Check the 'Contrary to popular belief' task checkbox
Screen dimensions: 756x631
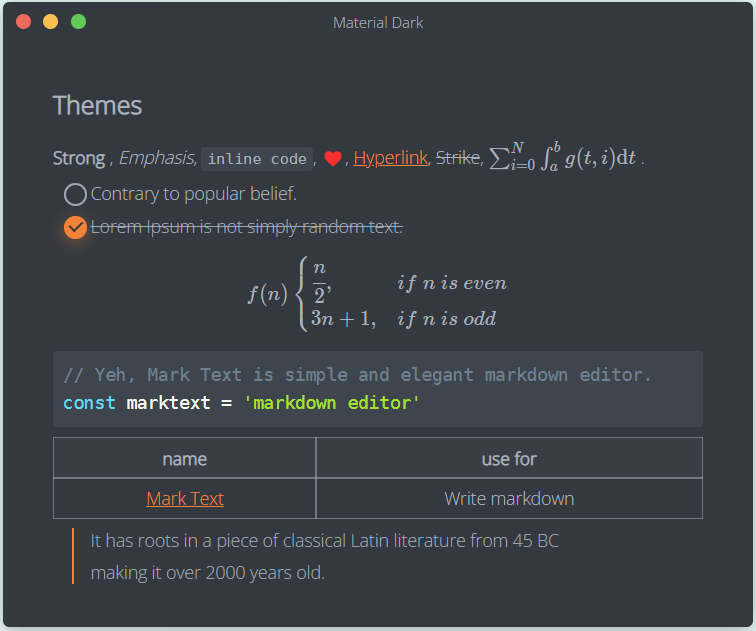pos(75,194)
